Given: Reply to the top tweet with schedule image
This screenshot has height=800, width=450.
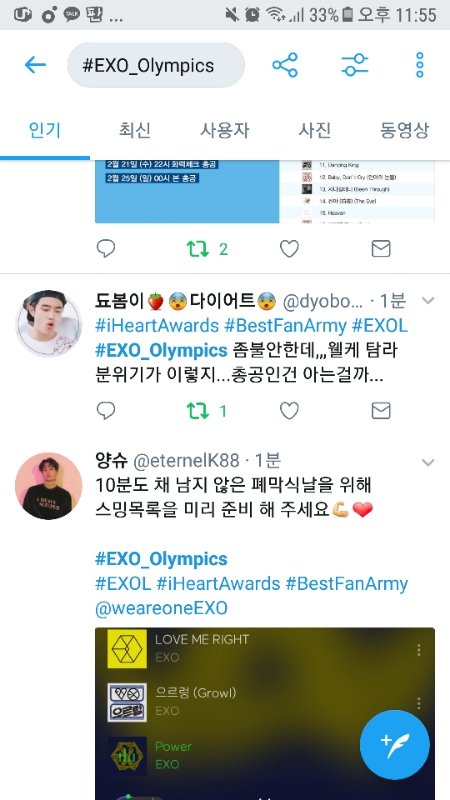Looking at the screenshot, I should 106,249.
